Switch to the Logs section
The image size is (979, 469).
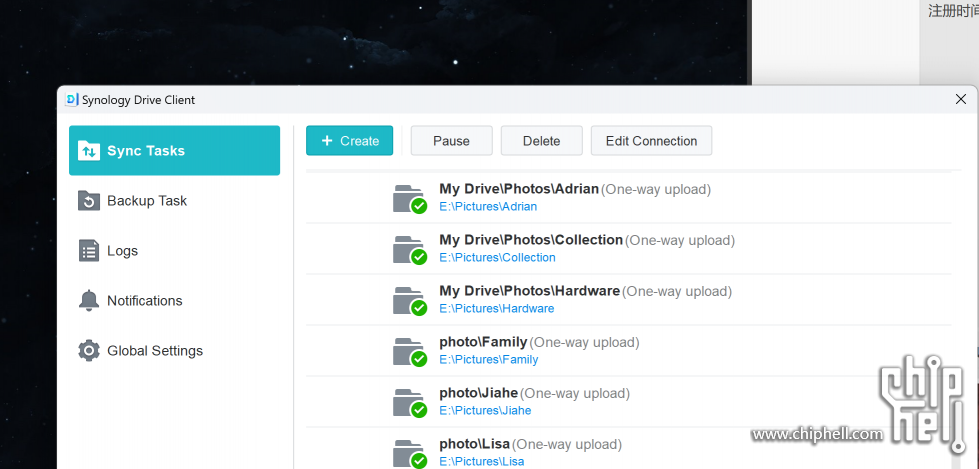[174, 250]
